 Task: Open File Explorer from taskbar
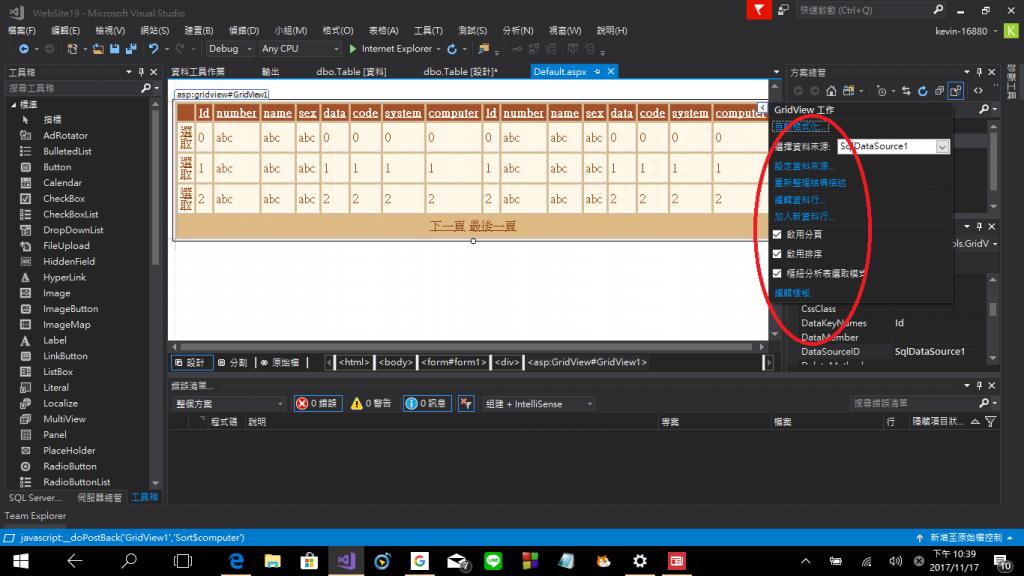272,561
